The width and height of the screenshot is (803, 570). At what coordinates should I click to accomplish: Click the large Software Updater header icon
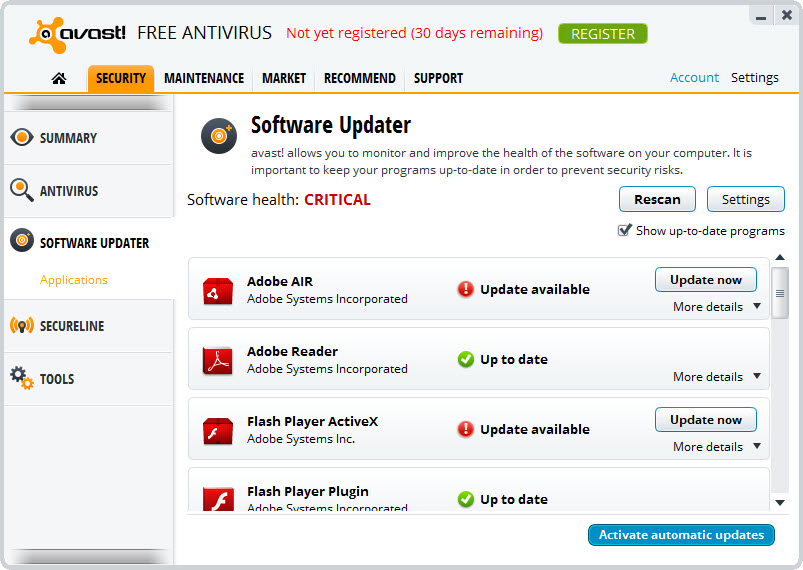tap(219, 136)
